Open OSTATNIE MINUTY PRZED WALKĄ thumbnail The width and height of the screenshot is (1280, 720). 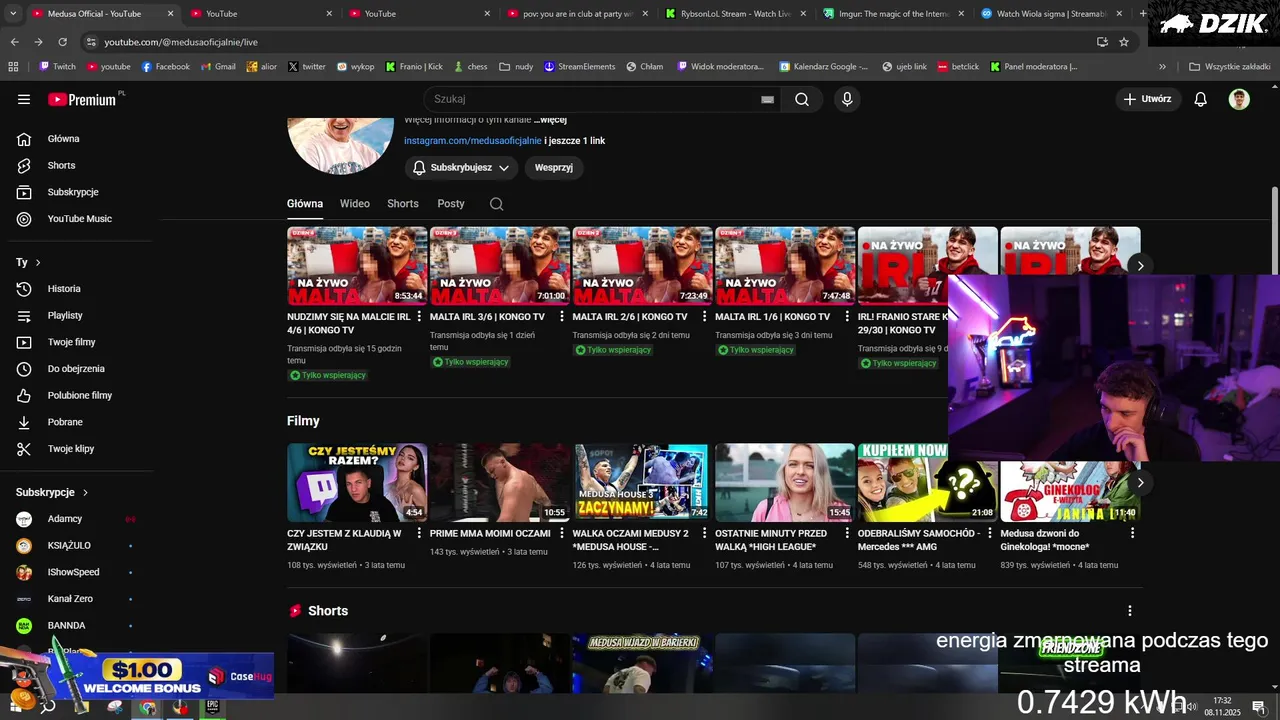[785, 483]
